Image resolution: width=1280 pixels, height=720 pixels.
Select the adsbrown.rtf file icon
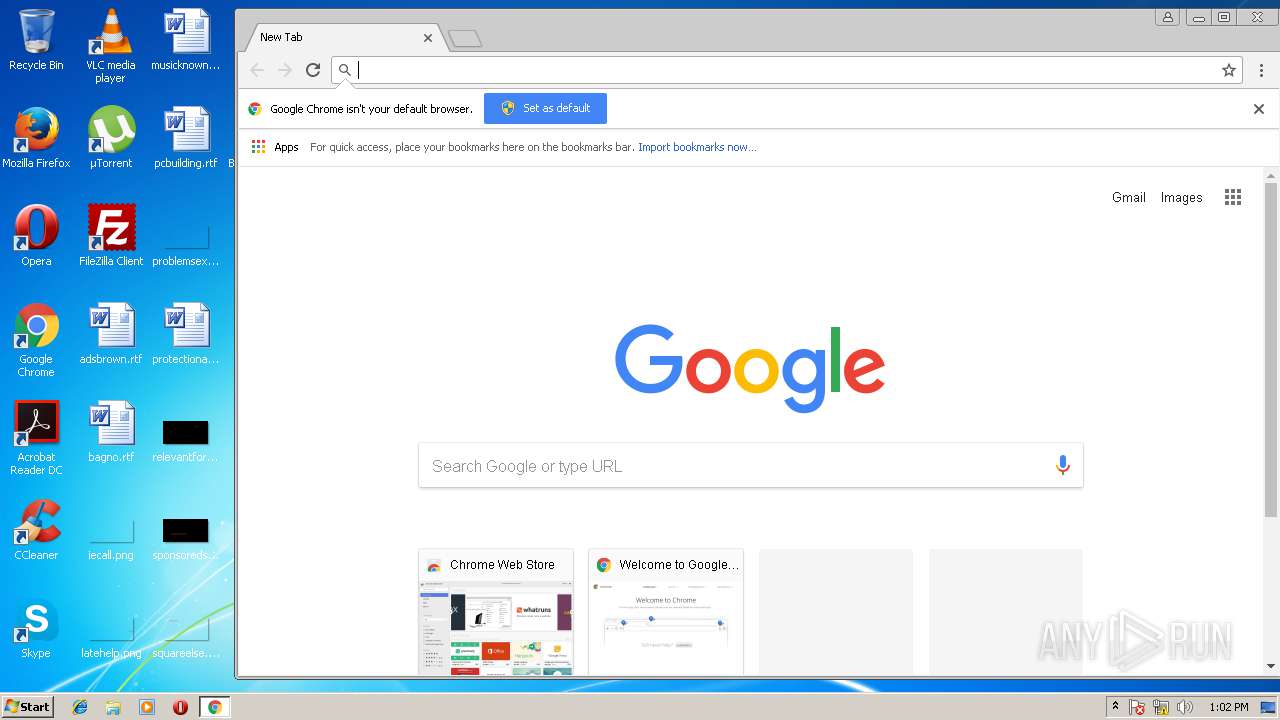[x=111, y=334]
